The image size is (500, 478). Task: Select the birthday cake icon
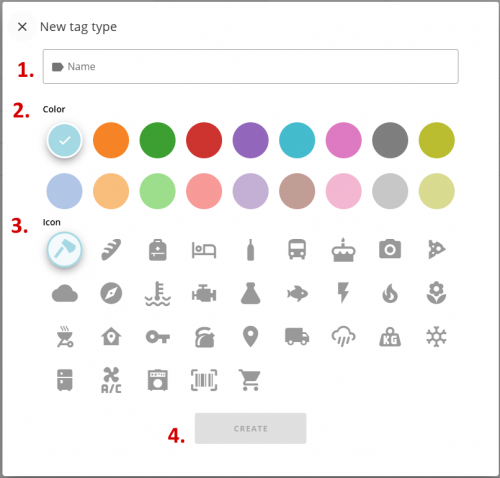343,250
